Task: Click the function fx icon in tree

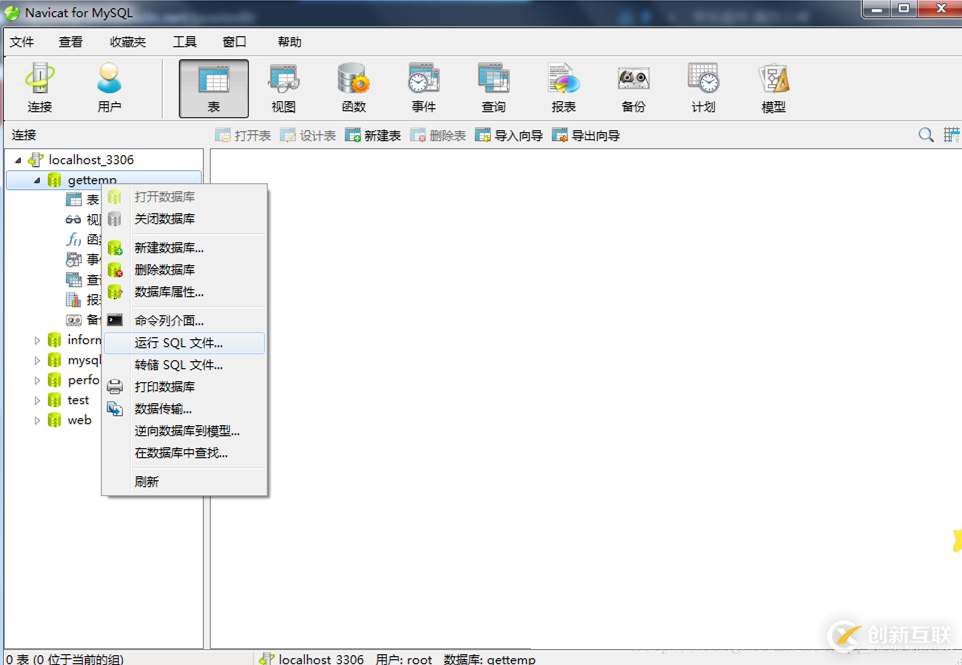Action: point(74,240)
